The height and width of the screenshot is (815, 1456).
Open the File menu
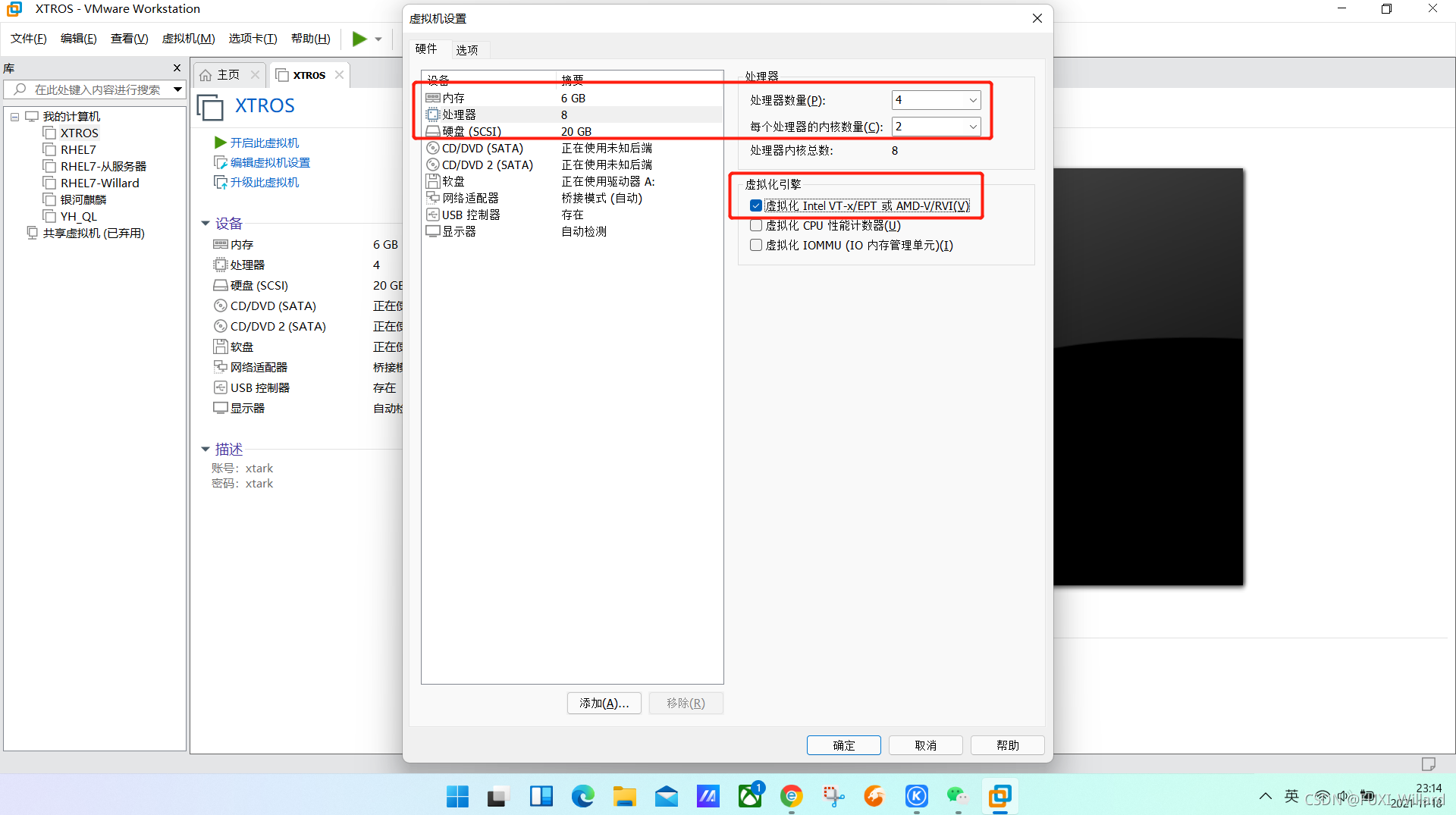tap(28, 39)
